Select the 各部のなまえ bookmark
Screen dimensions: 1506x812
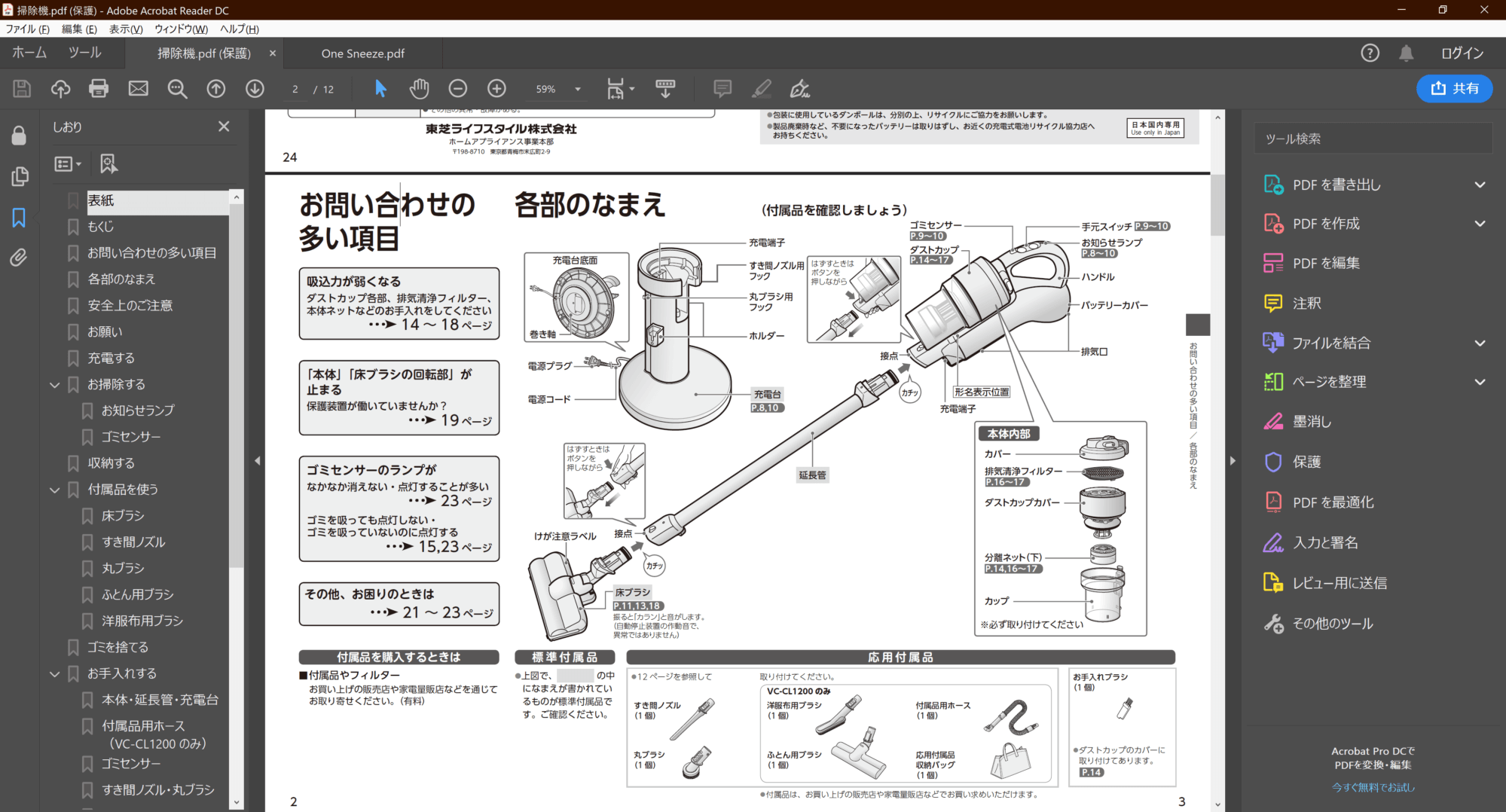coord(121,279)
